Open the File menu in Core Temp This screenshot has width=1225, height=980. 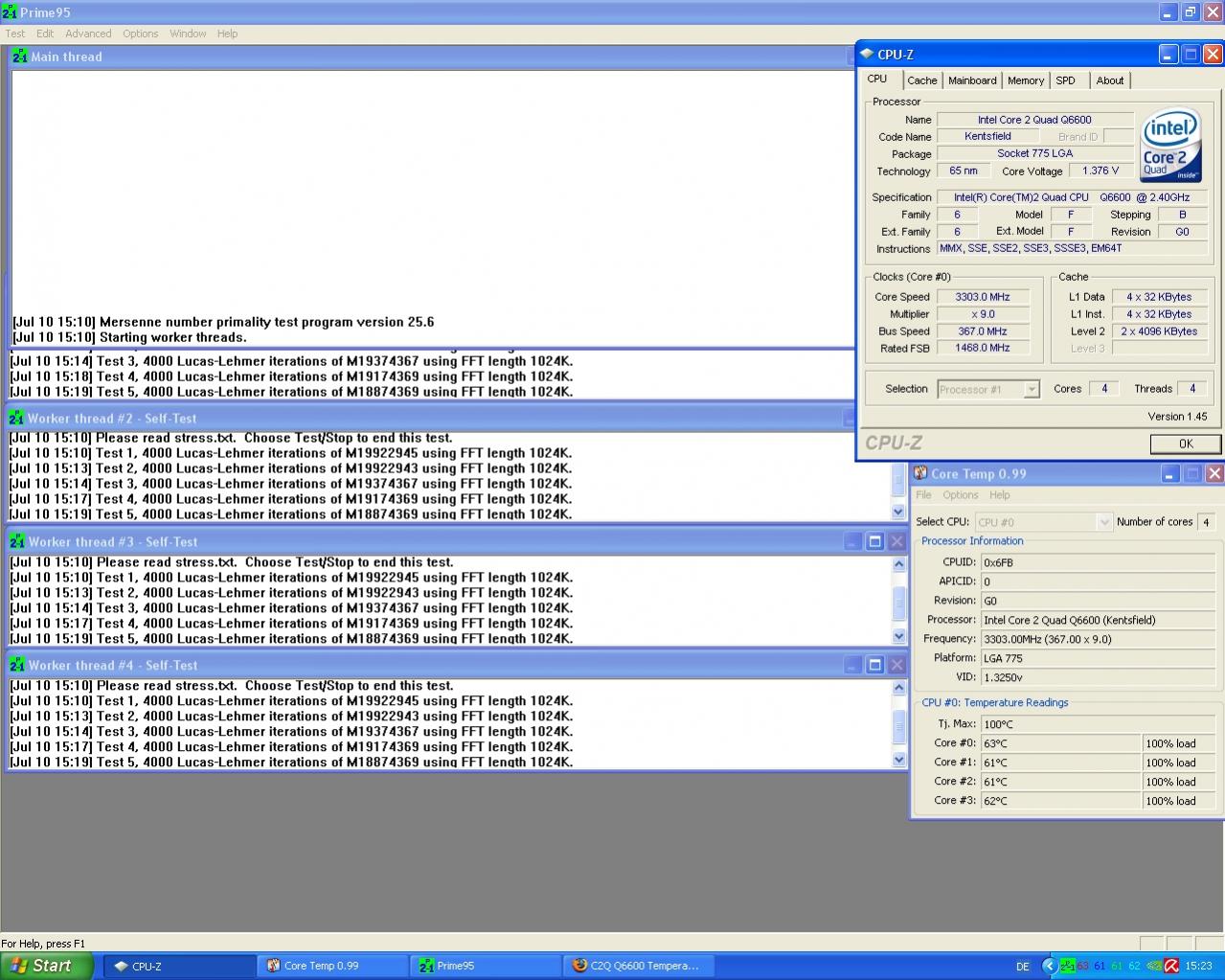point(923,495)
